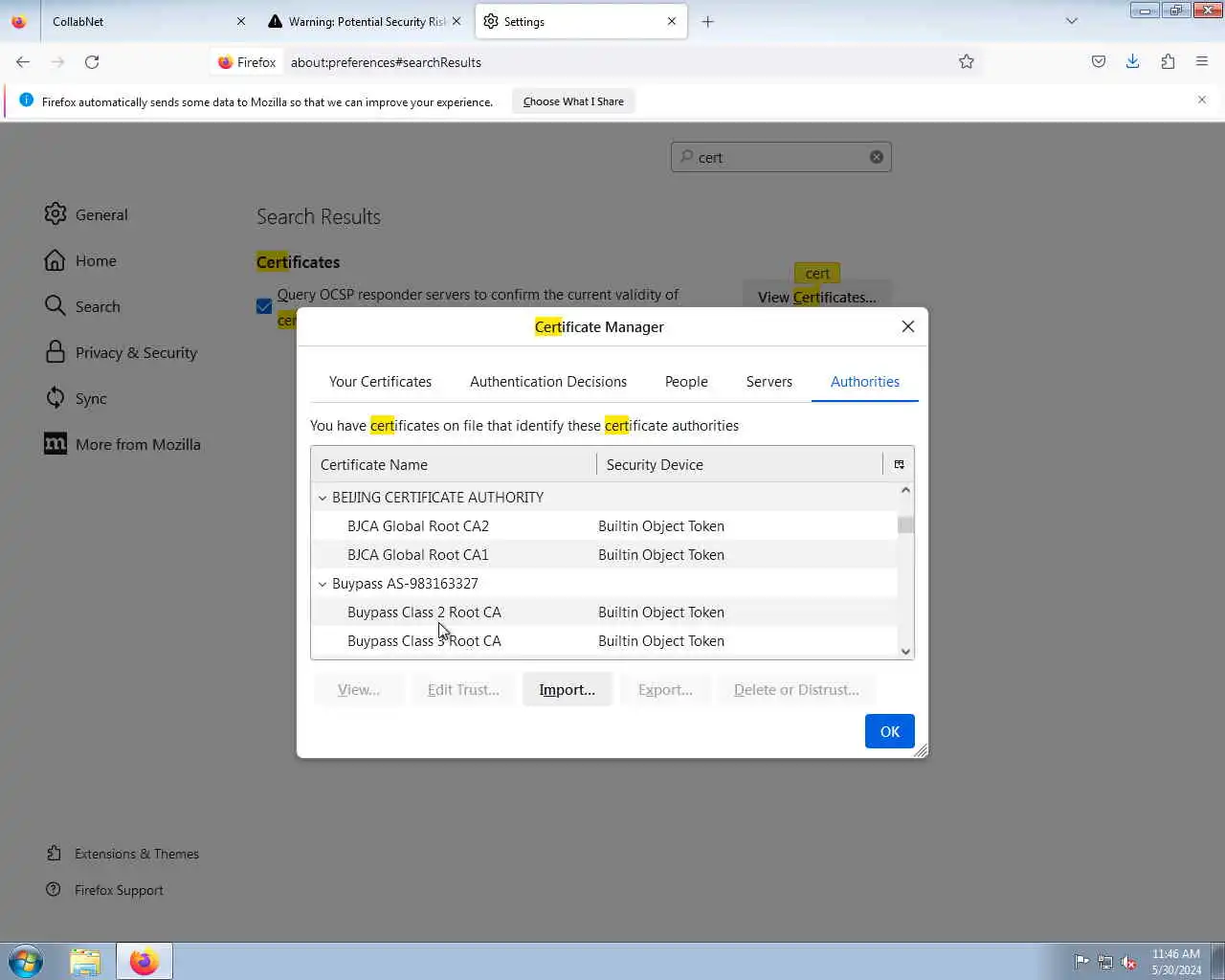This screenshot has height=980, width=1225.
Task: Close the Settings tab
Action: [x=672, y=21]
